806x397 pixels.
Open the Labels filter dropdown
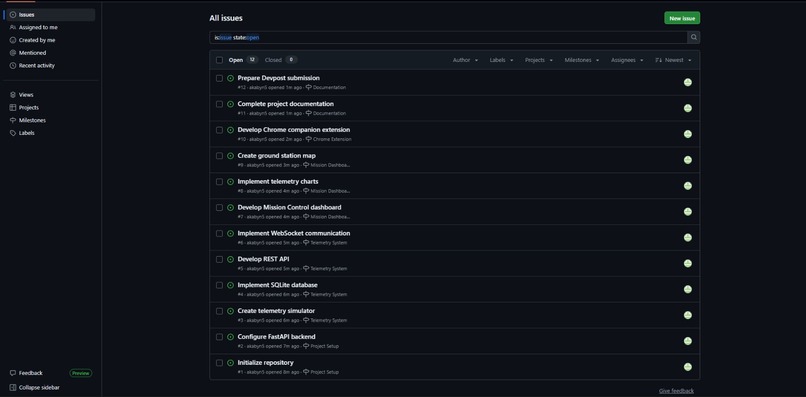(x=501, y=60)
